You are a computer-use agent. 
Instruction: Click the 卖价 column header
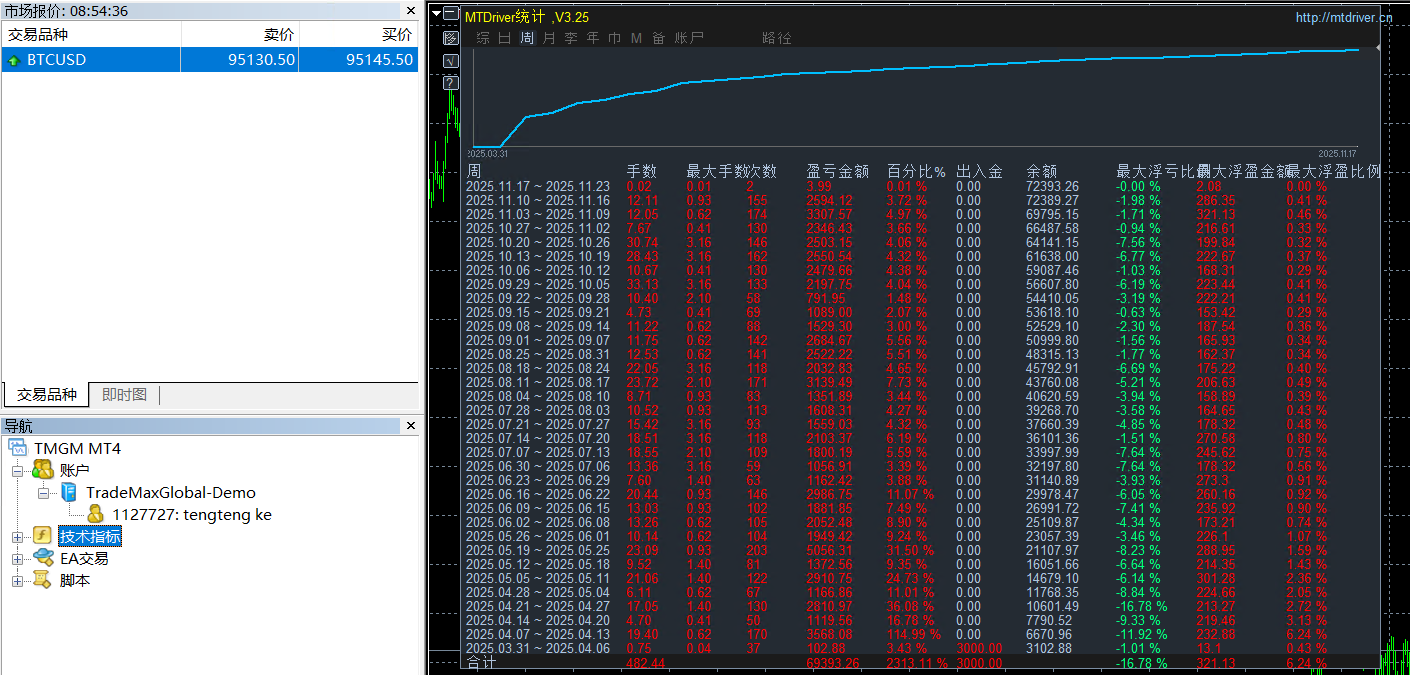(x=240, y=34)
